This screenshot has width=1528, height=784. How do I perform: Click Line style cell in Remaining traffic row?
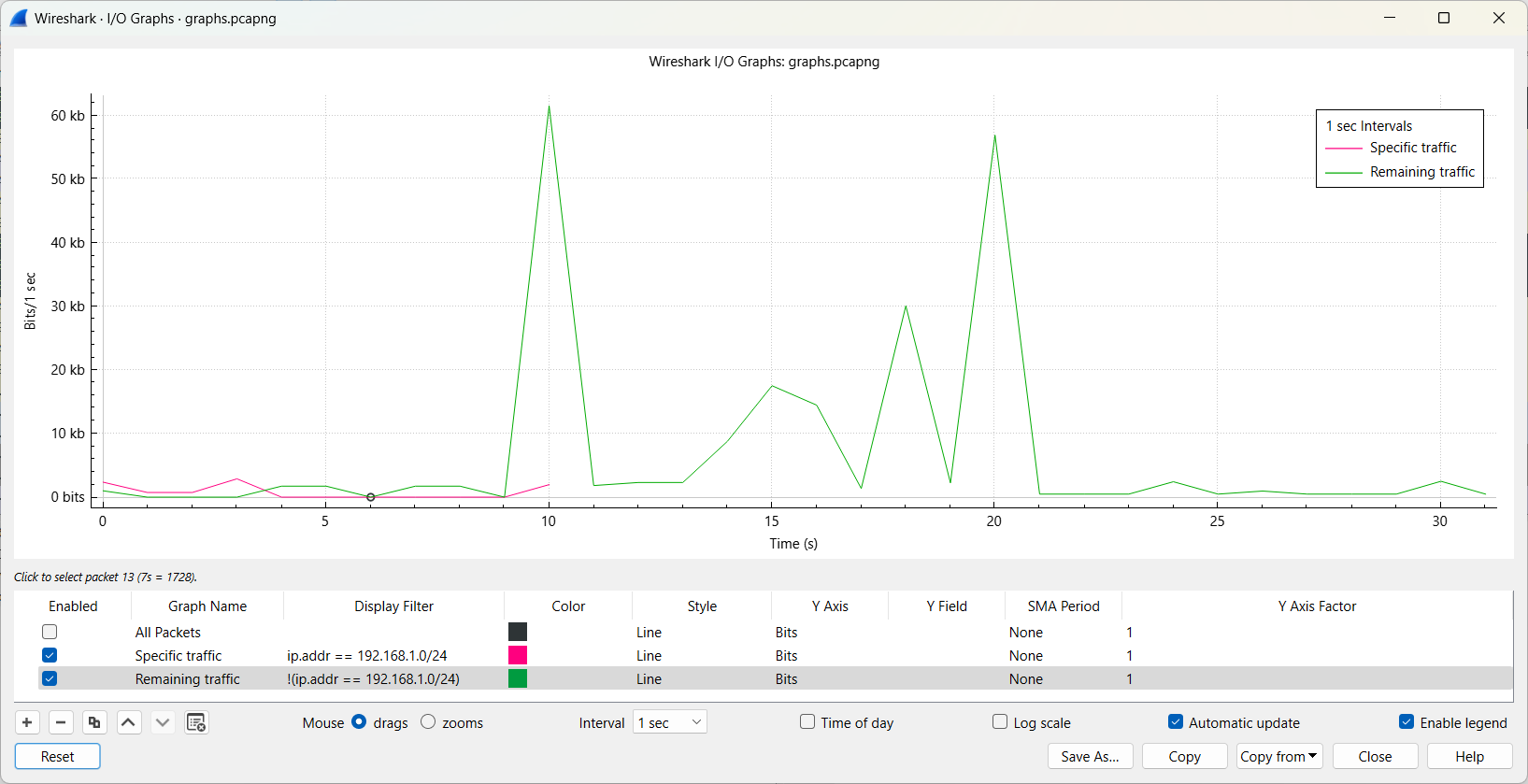point(702,679)
